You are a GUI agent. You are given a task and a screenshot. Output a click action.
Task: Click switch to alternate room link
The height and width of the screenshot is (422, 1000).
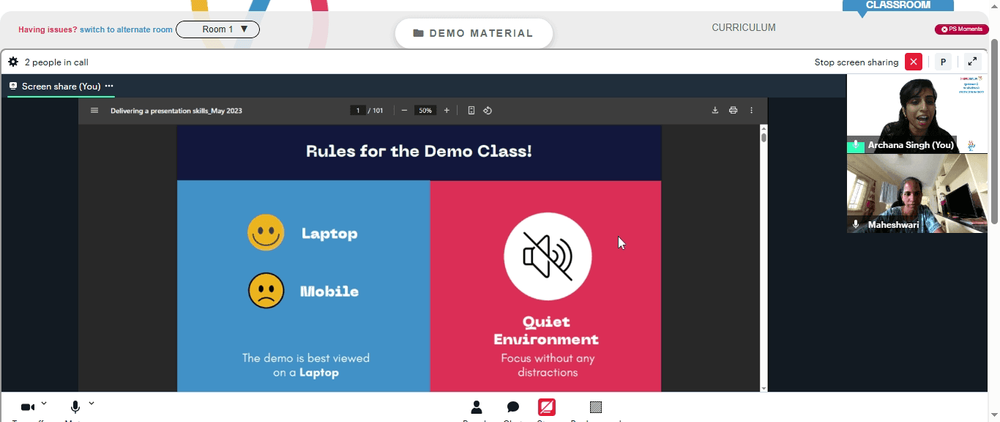coord(126,29)
